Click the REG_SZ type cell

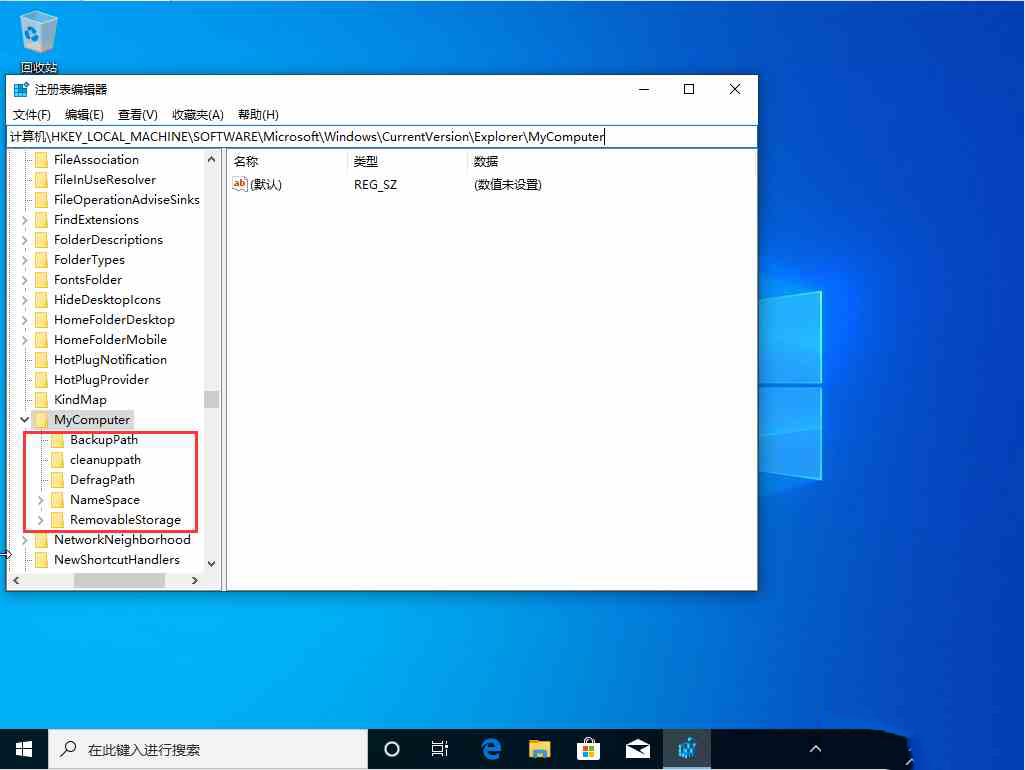pos(375,185)
